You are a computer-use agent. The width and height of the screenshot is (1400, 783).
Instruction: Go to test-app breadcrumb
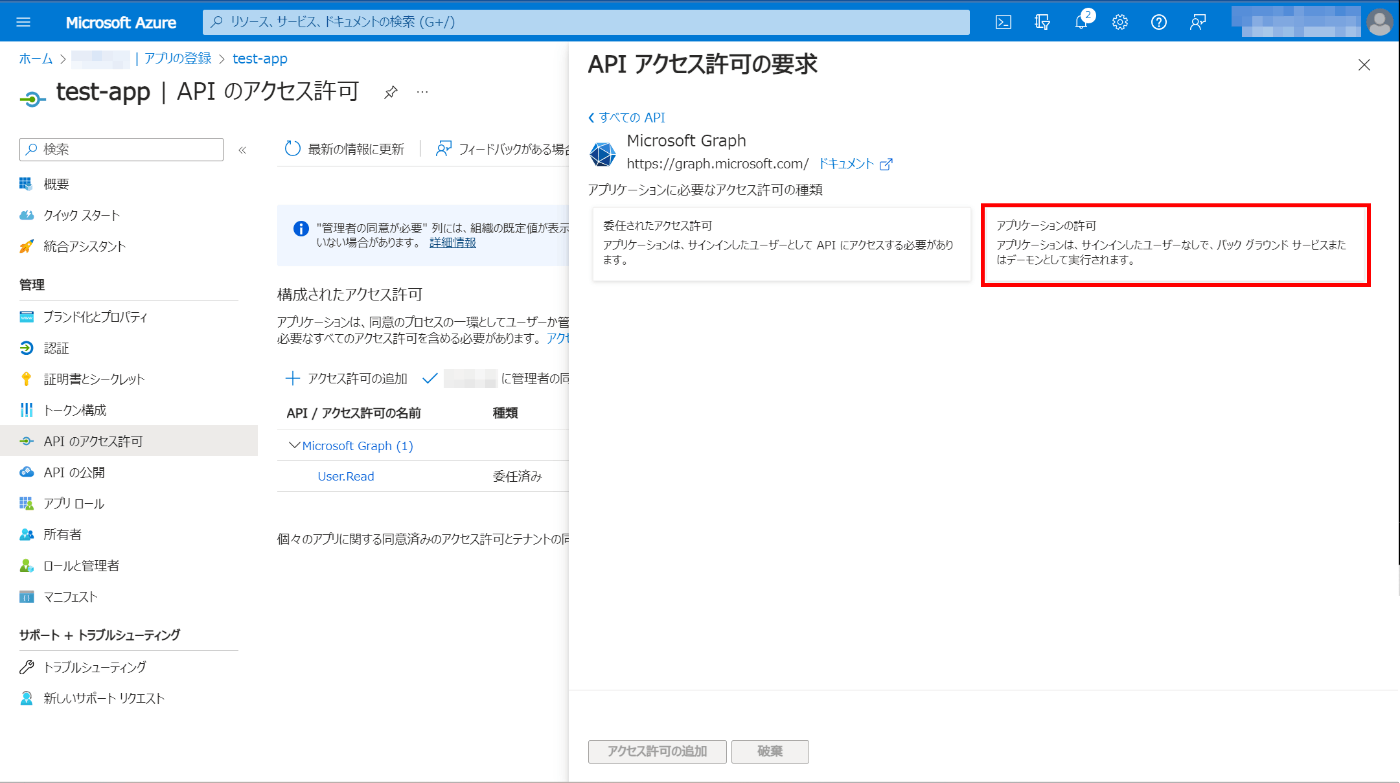click(x=260, y=59)
